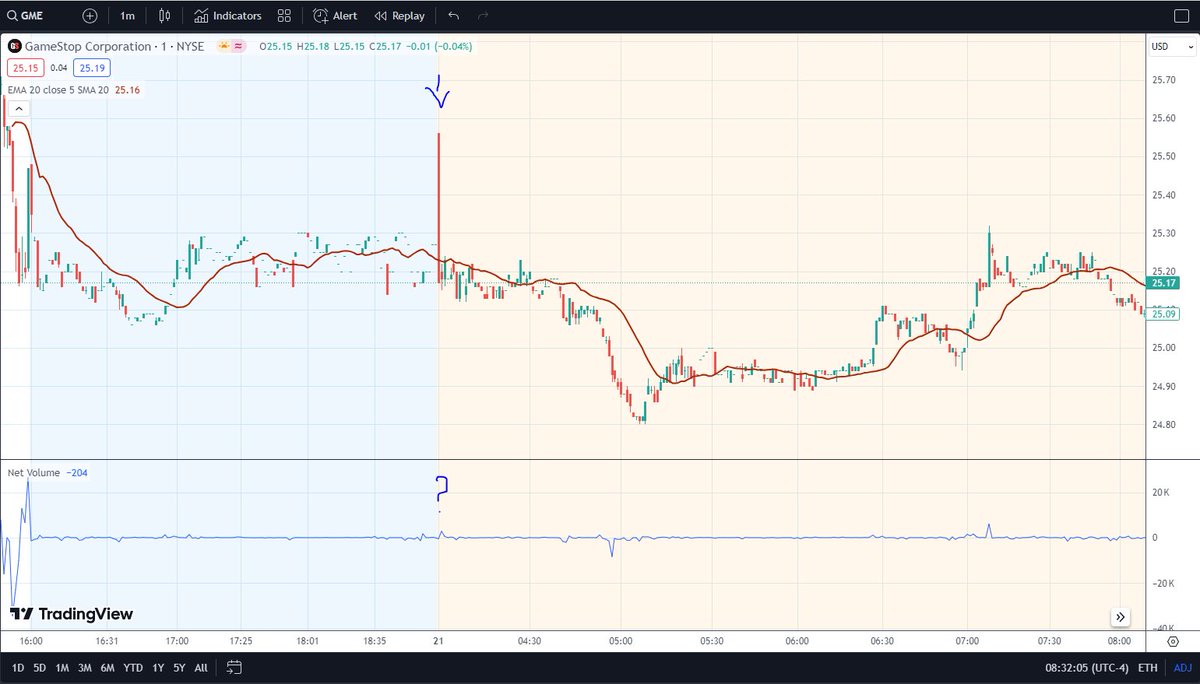Open the 1m timeframe interval selector
This screenshot has width=1200, height=684.
127,16
